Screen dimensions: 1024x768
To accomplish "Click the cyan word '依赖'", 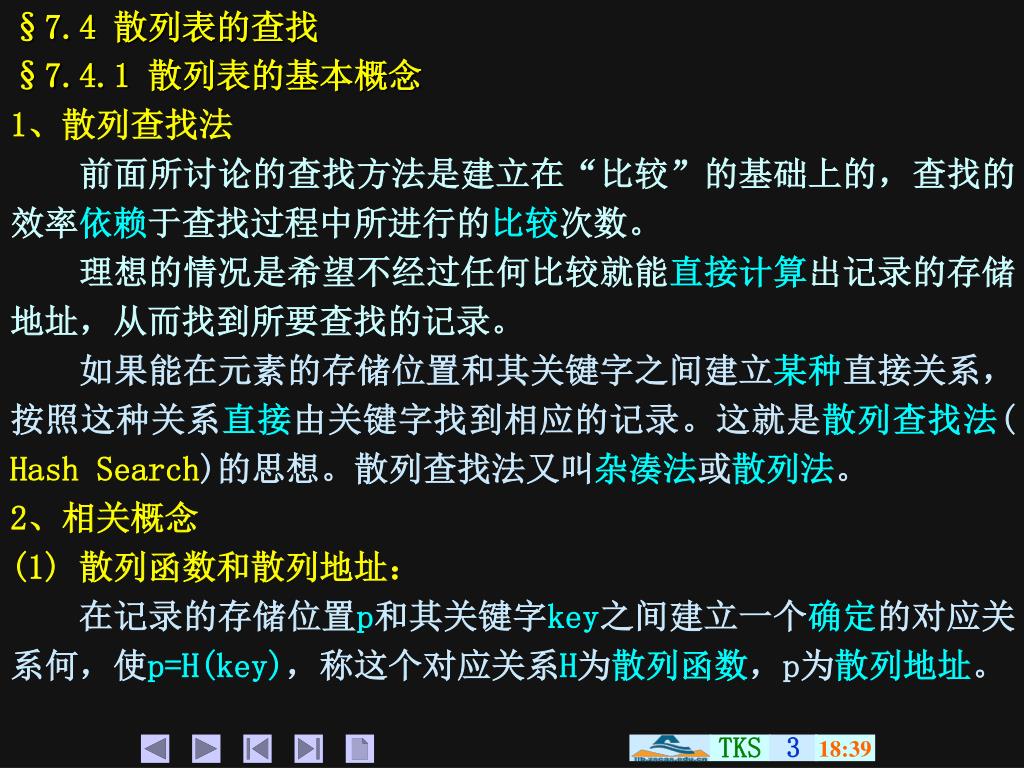I will 114,223.
